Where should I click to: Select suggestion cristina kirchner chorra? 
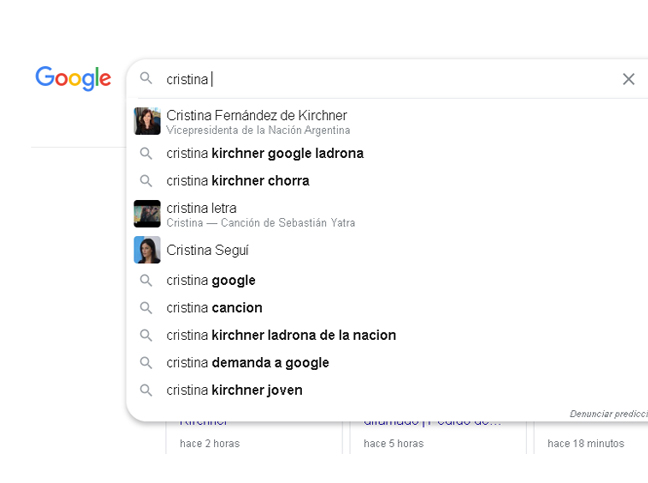(388, 181)
